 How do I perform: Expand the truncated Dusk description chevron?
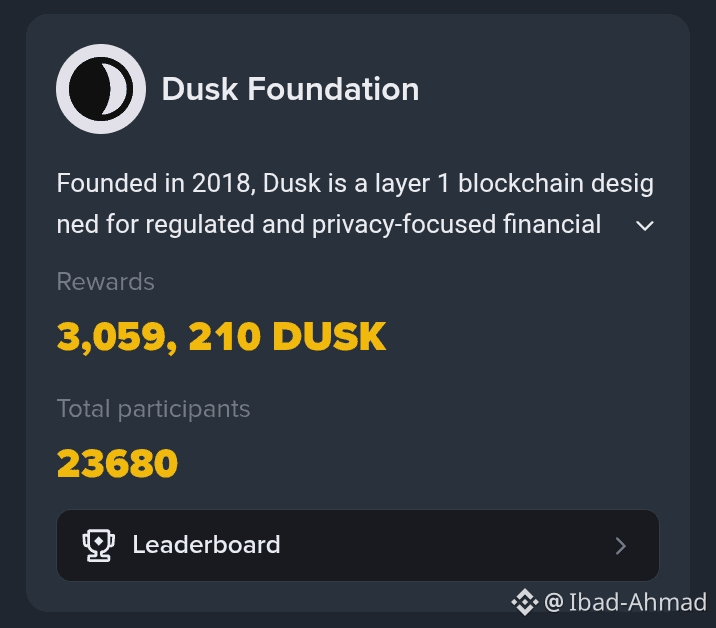coord(645,225)
